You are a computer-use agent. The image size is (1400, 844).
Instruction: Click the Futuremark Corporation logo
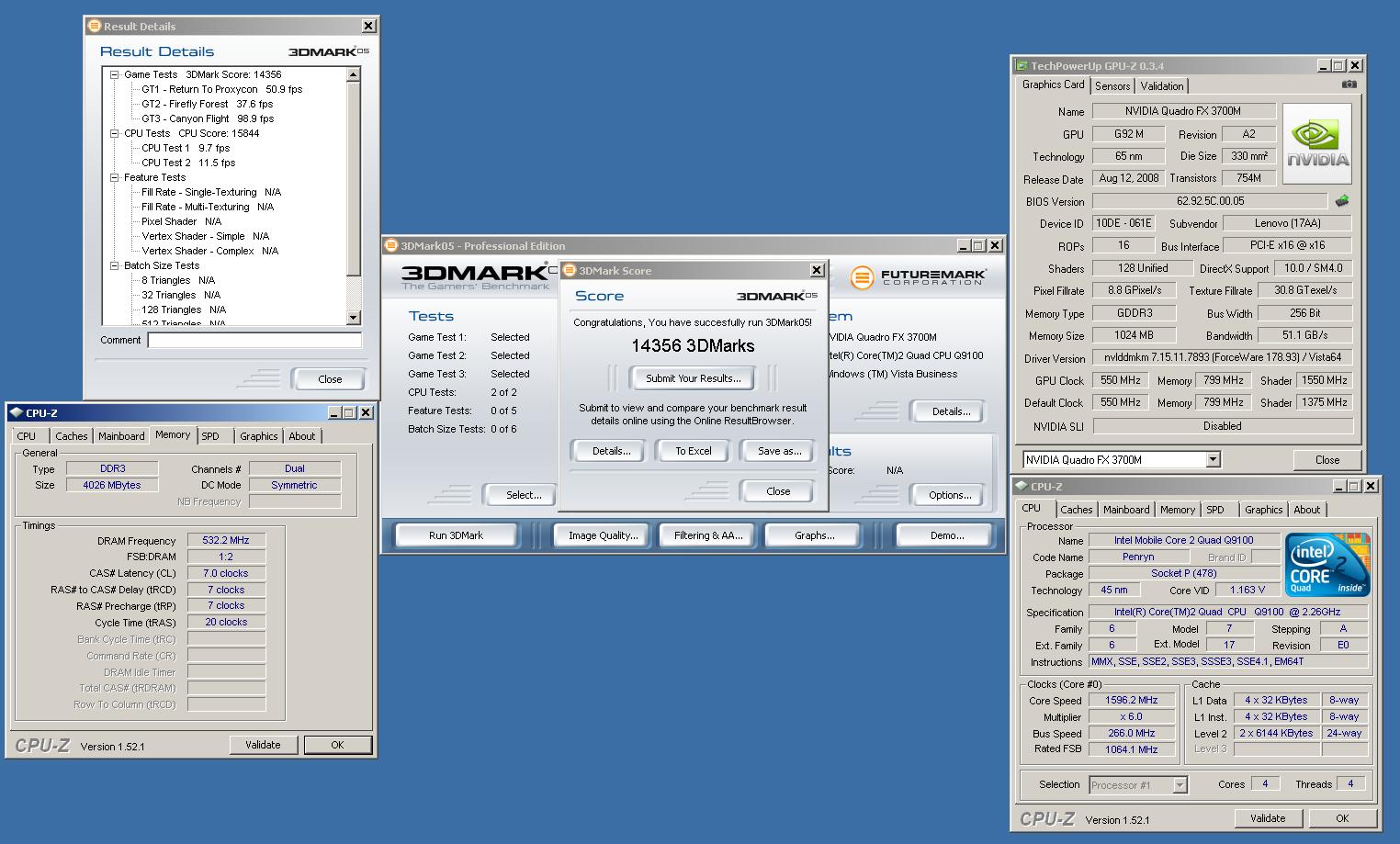[x=918, y=276]
